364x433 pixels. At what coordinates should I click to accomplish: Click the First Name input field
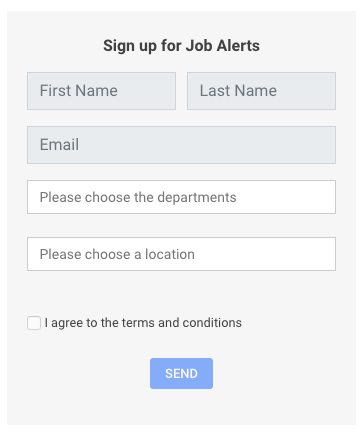pyautogui.click(x=101, y=91)
